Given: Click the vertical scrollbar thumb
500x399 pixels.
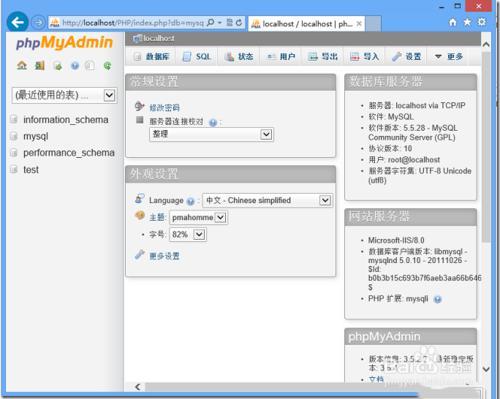Looking at the screenshot, I should 486,147.
